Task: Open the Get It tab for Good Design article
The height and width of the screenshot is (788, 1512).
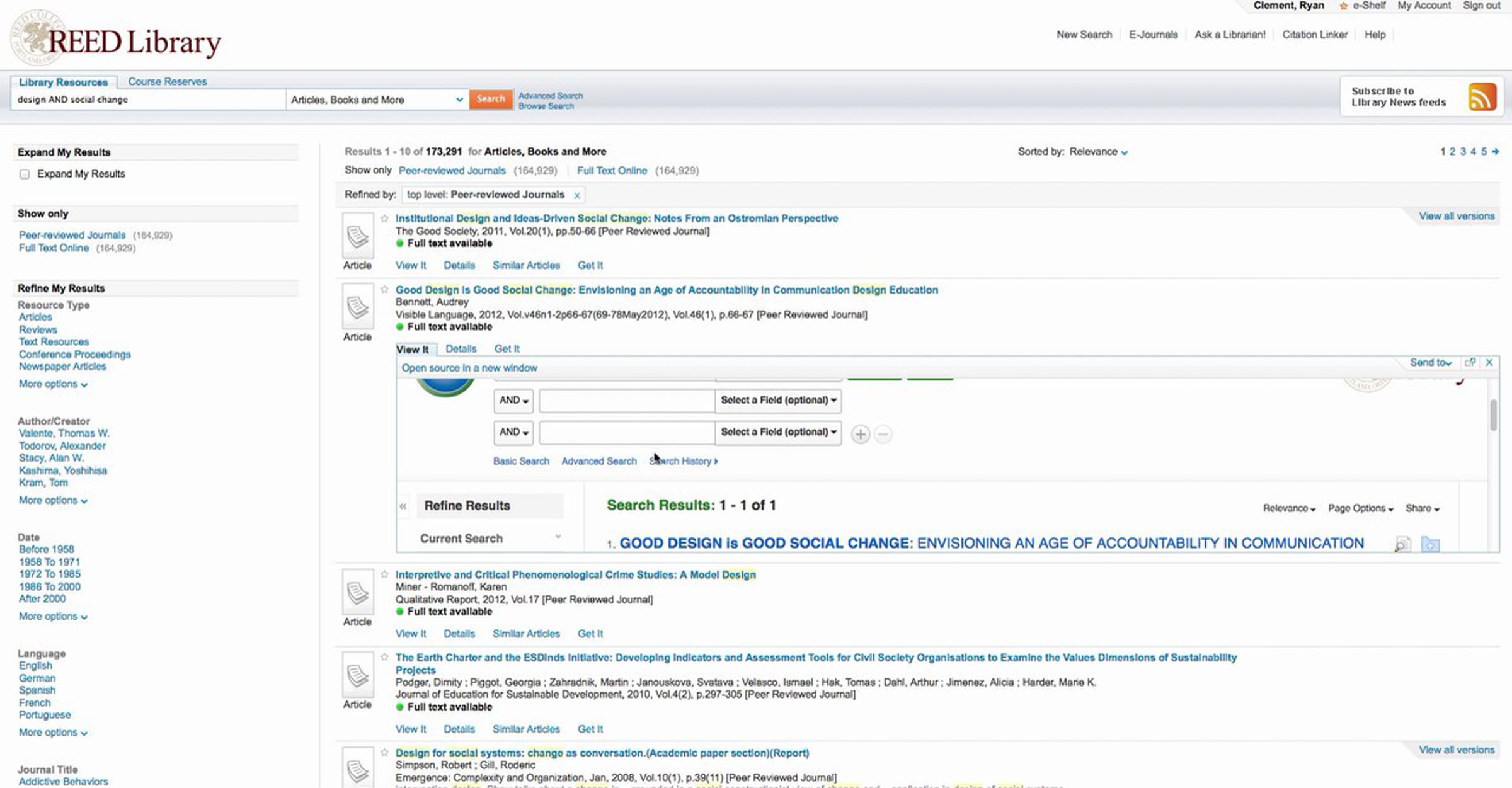Action: (x=507, y=349)
